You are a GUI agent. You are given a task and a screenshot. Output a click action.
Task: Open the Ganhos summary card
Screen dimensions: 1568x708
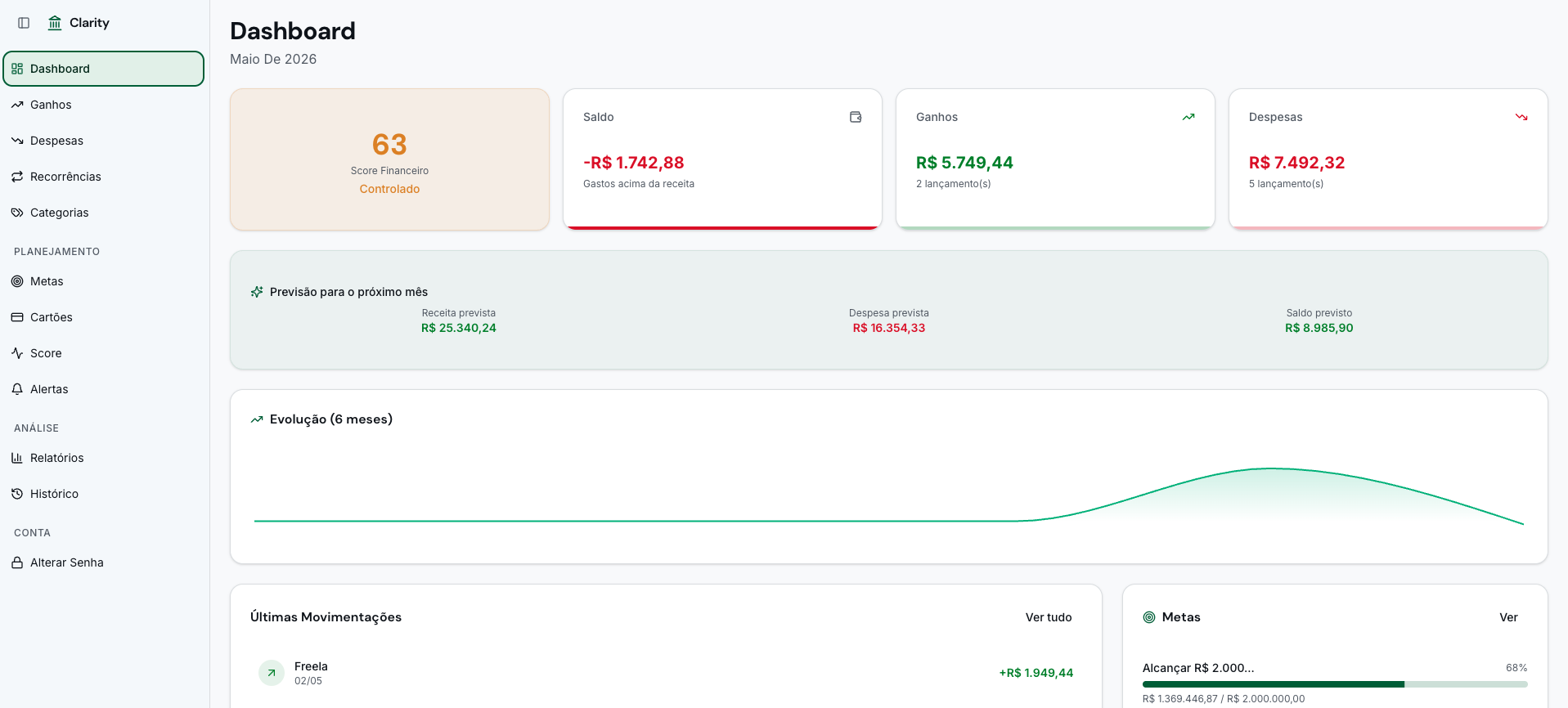point(1055,159)
